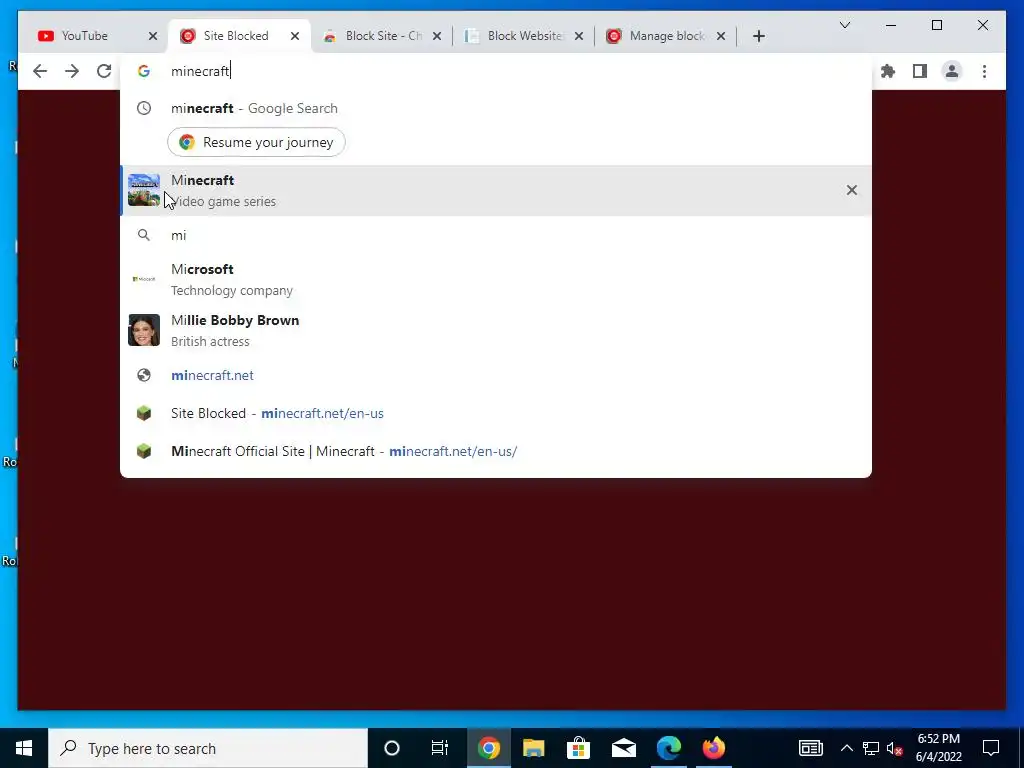The height and width of the screenshot is (768, 1024).
Task: Close the Manage block tab
Action: pyautogui.click(x=720, y=36)
